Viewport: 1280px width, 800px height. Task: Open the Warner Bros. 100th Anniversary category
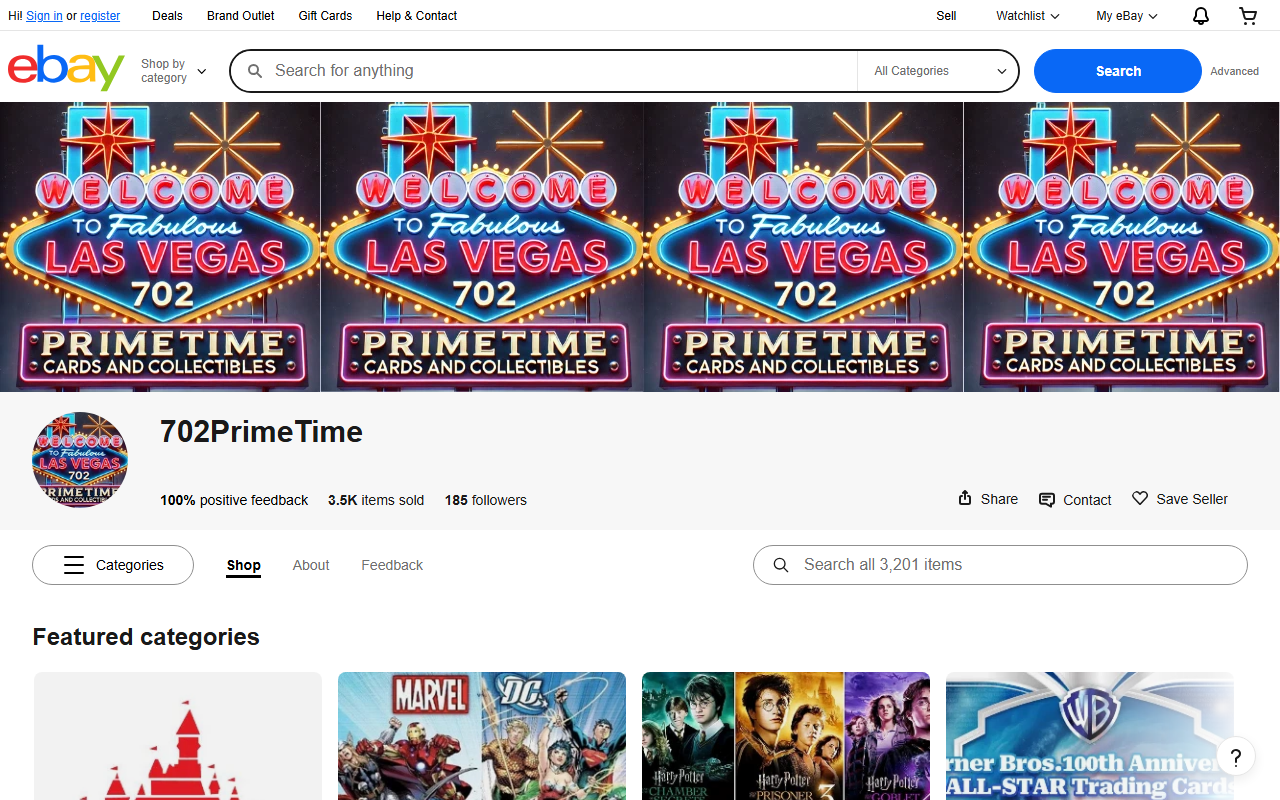point(1090,736)
